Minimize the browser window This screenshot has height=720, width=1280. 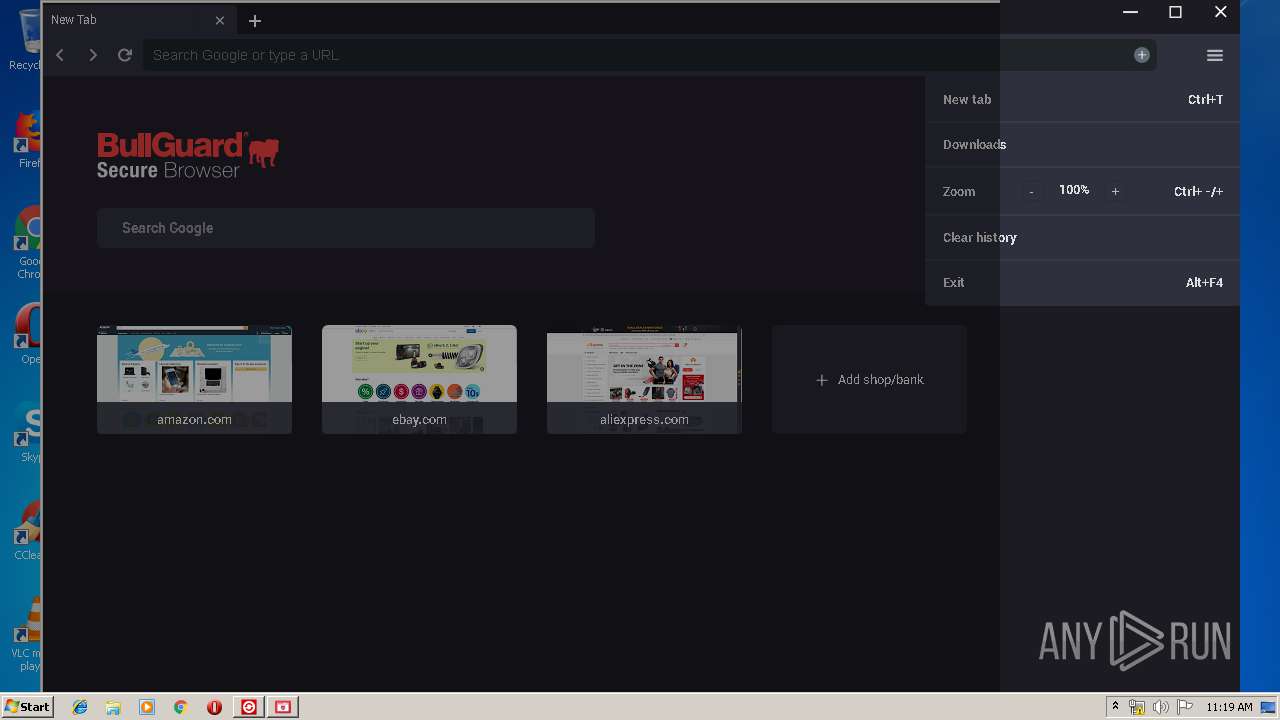tap(1130, 12)
